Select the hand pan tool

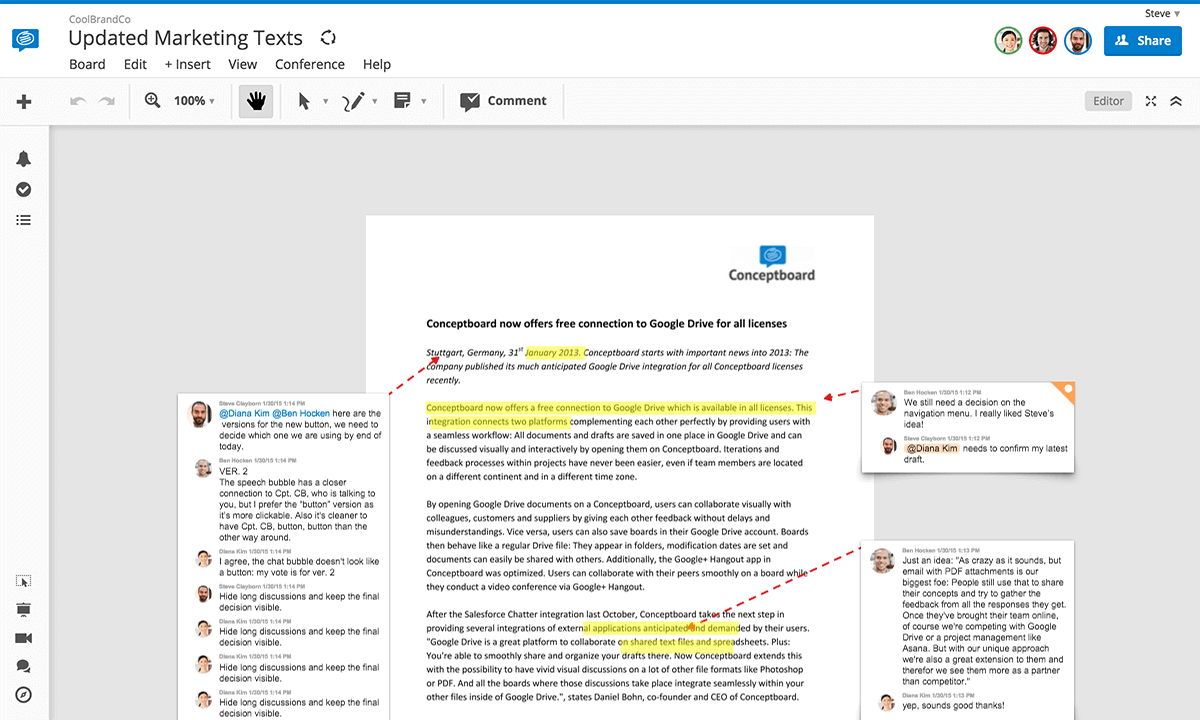[x=256, y=101]
